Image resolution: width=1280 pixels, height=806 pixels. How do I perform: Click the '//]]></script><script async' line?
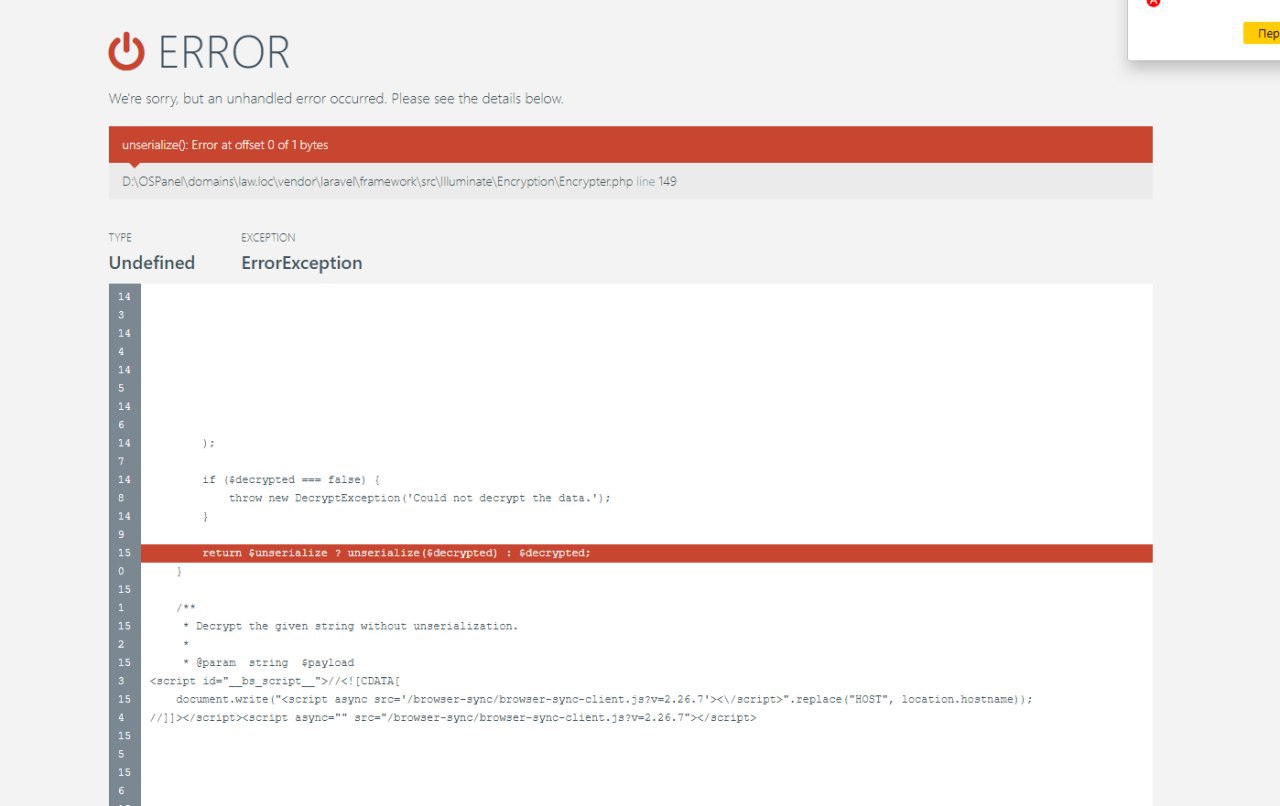(453, 717)
